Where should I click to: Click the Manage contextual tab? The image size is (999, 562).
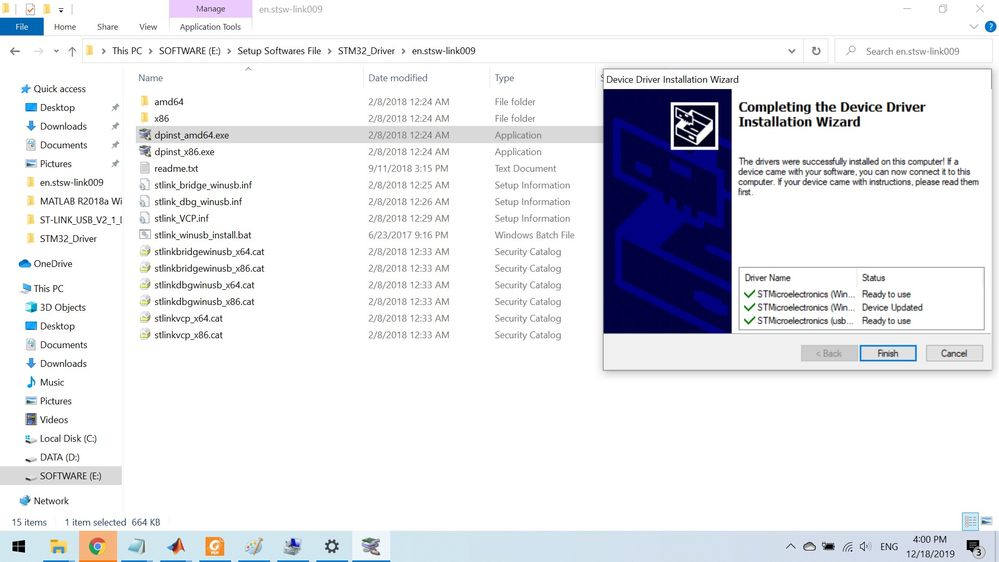pos(210,9)
